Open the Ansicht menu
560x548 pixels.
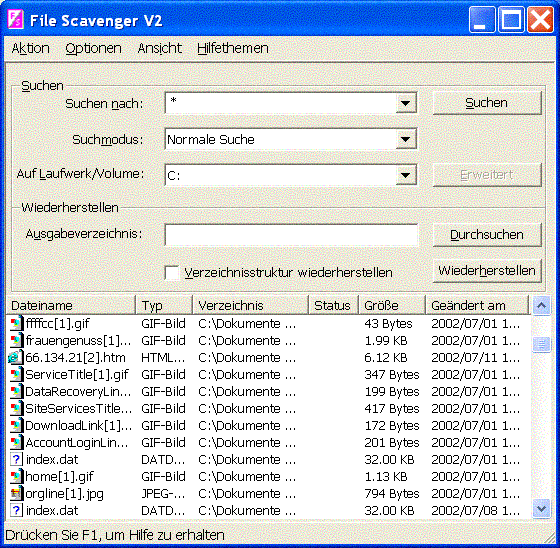point(160,48)
